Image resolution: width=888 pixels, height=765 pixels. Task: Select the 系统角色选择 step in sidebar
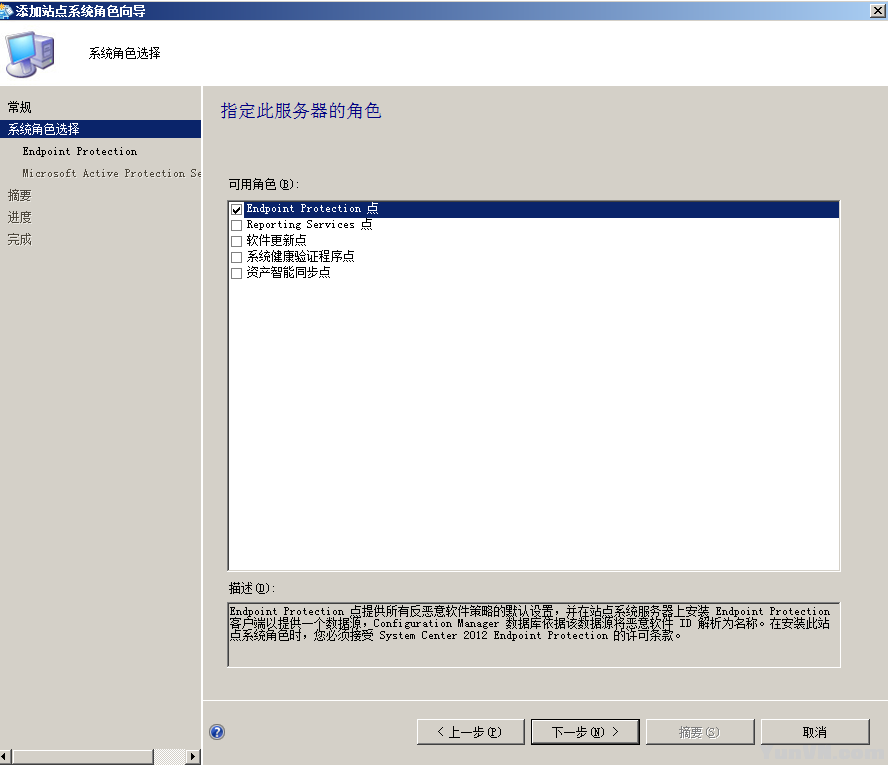click(100, 129)
